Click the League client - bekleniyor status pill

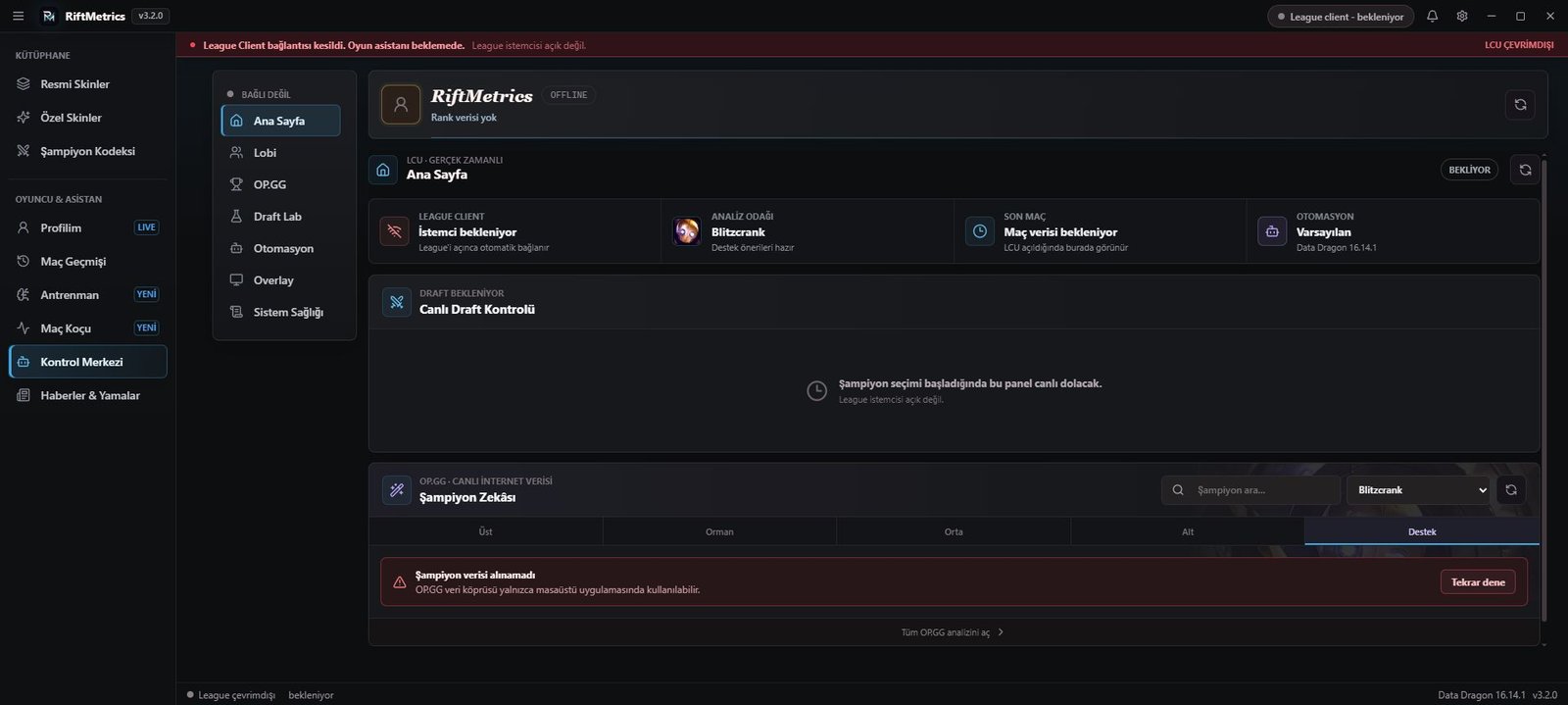coord(1341,17)
